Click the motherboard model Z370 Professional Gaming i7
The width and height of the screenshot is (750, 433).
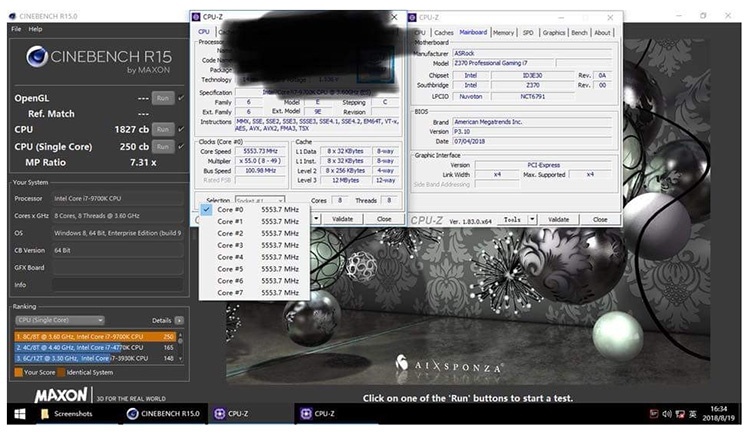[x=503, y=63]
